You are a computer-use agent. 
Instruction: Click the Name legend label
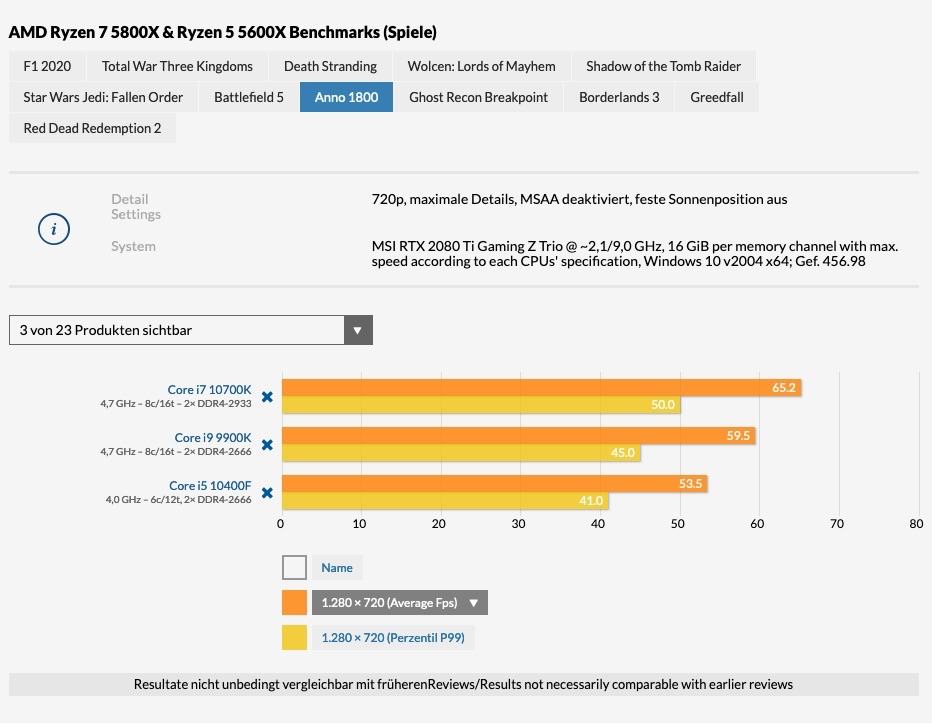point(337,568)
